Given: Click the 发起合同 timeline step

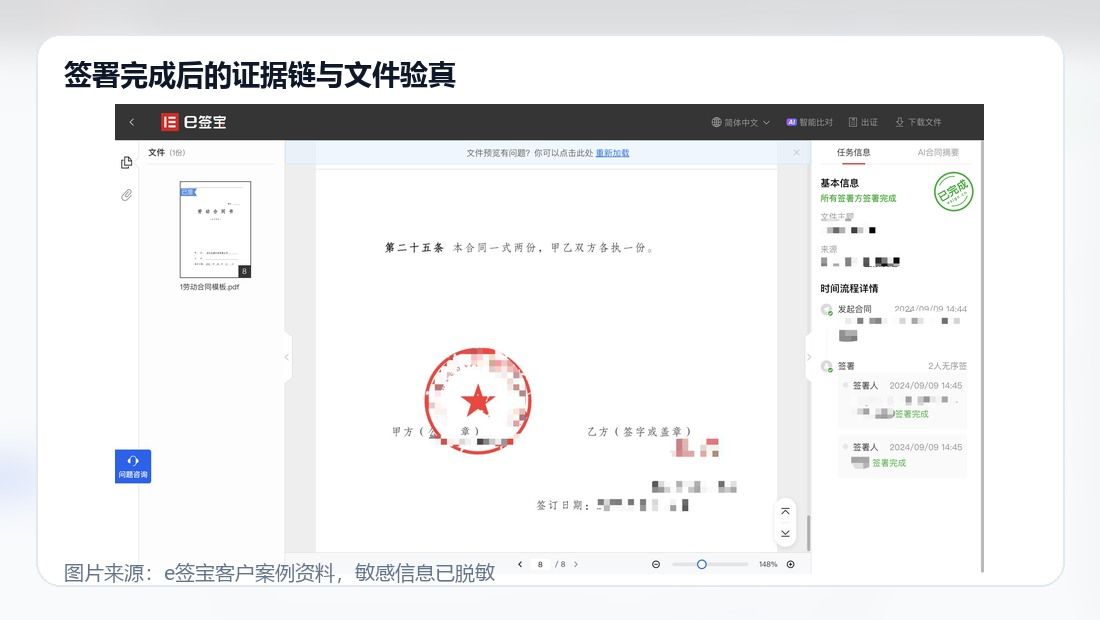Looking at the screenshot, I should (x=854, y=309).
